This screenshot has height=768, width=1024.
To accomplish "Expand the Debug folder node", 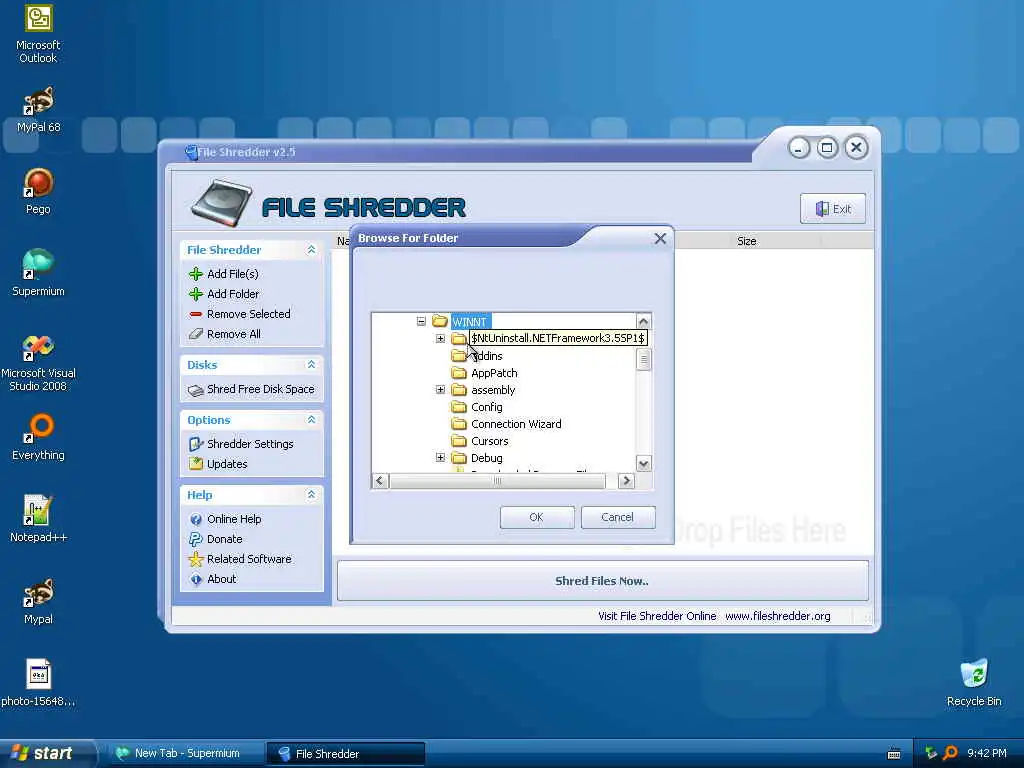I will click(x=440, y=457).
